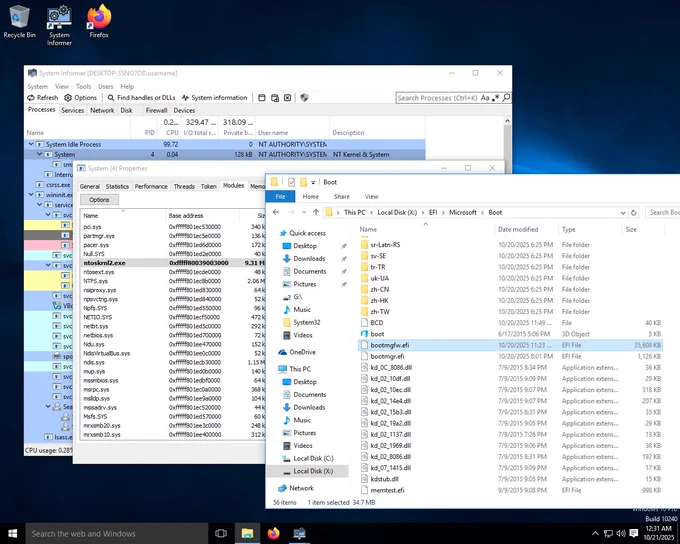Screen dimensions: 680x544
Task: Click Refresh in System Informer toolbar
Action: (42, 98)
